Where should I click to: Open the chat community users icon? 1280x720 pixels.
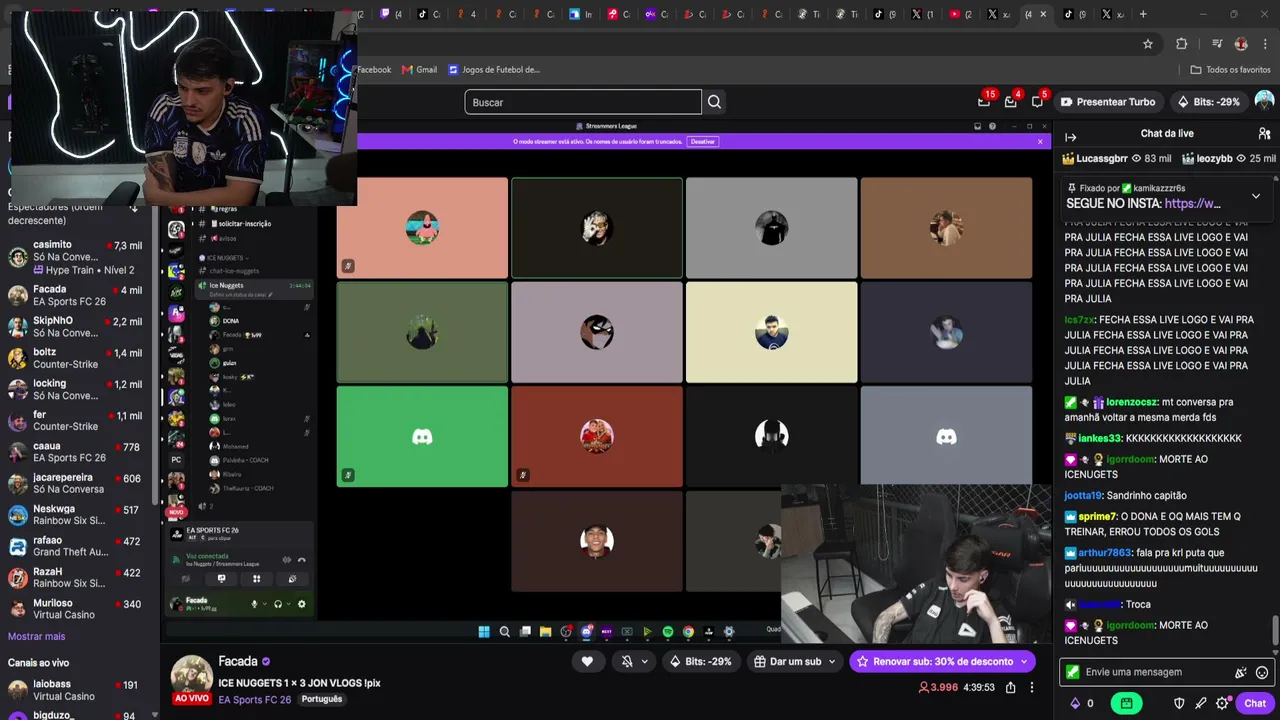coord(1264,133)
